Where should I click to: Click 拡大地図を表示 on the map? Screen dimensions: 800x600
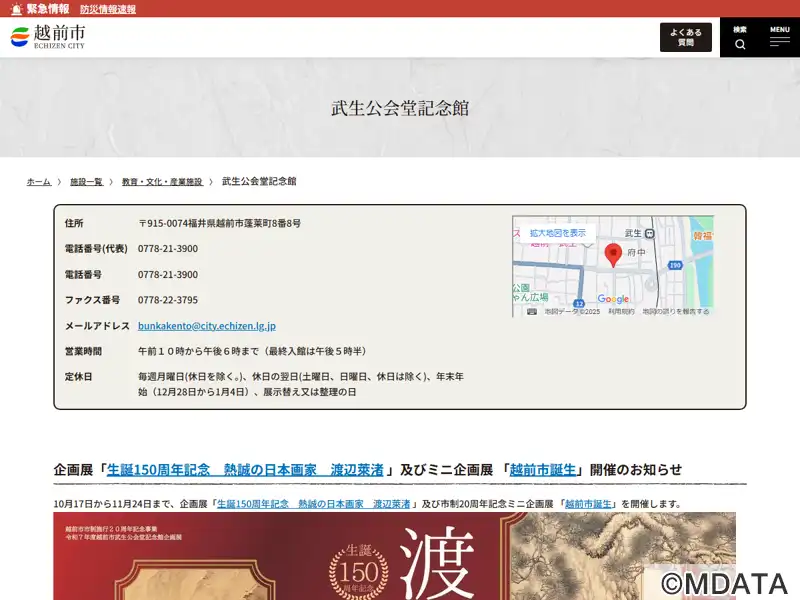point(557,232)
